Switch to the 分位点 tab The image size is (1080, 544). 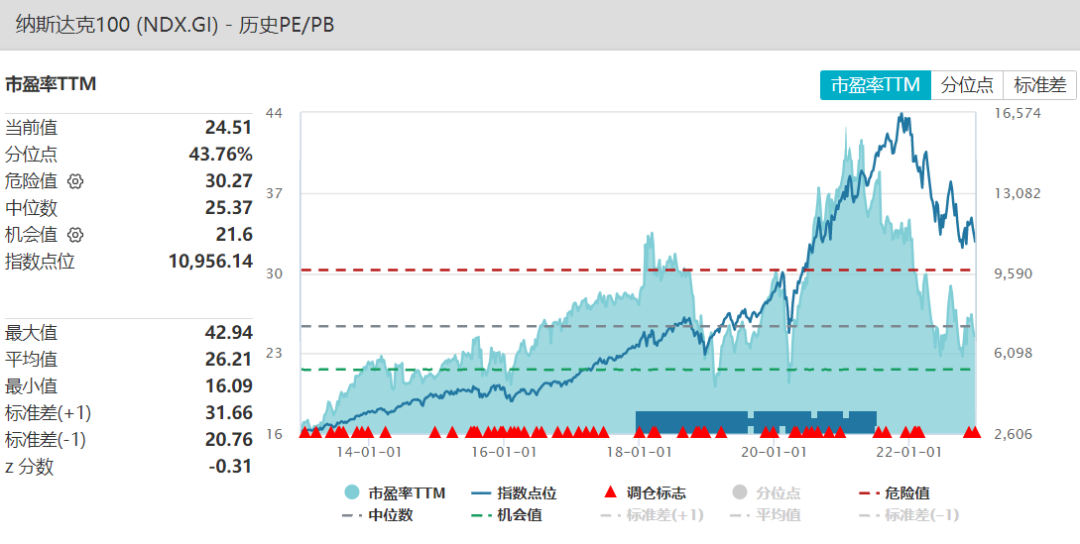[967, 85]
